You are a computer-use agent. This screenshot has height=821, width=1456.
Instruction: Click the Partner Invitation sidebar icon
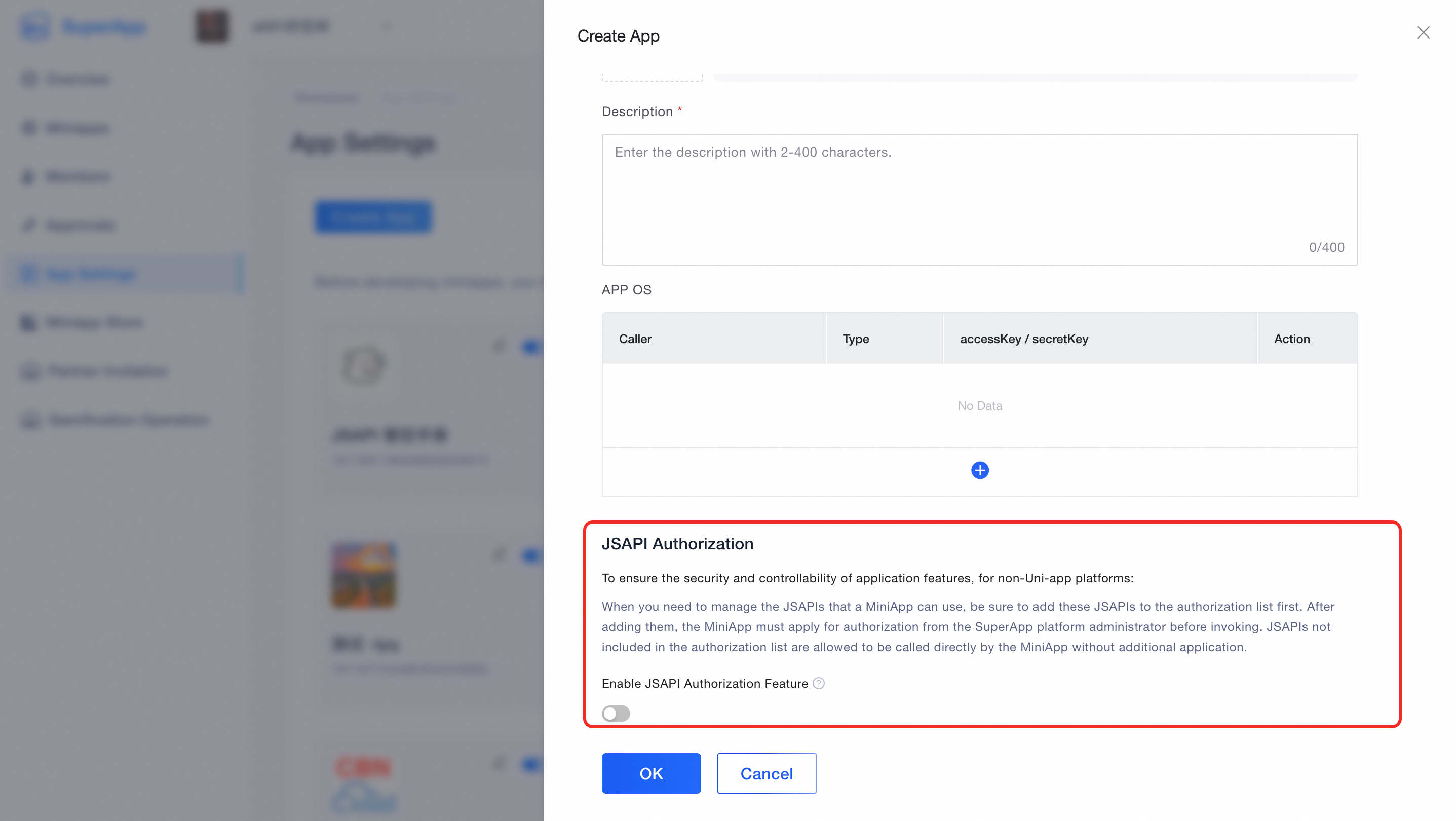tap(30, 371)
